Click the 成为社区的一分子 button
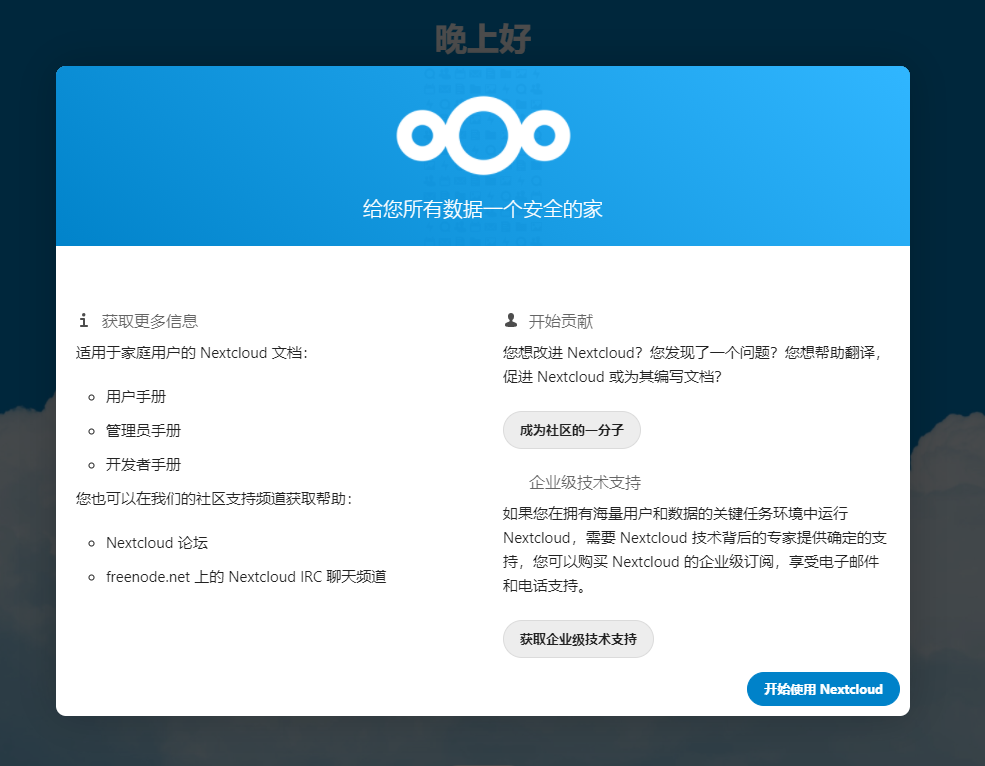 click(572, 430)
